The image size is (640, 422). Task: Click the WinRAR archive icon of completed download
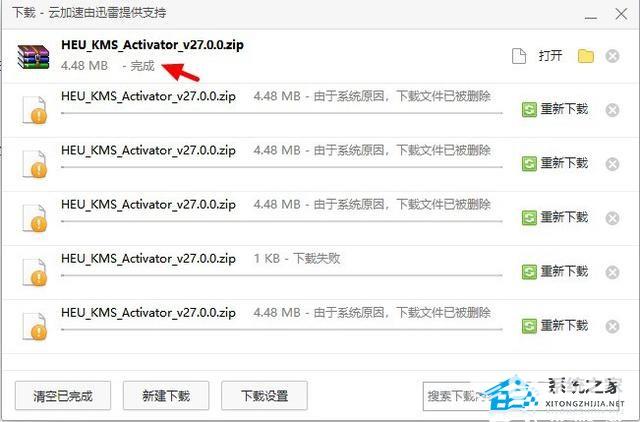(33, 57)
